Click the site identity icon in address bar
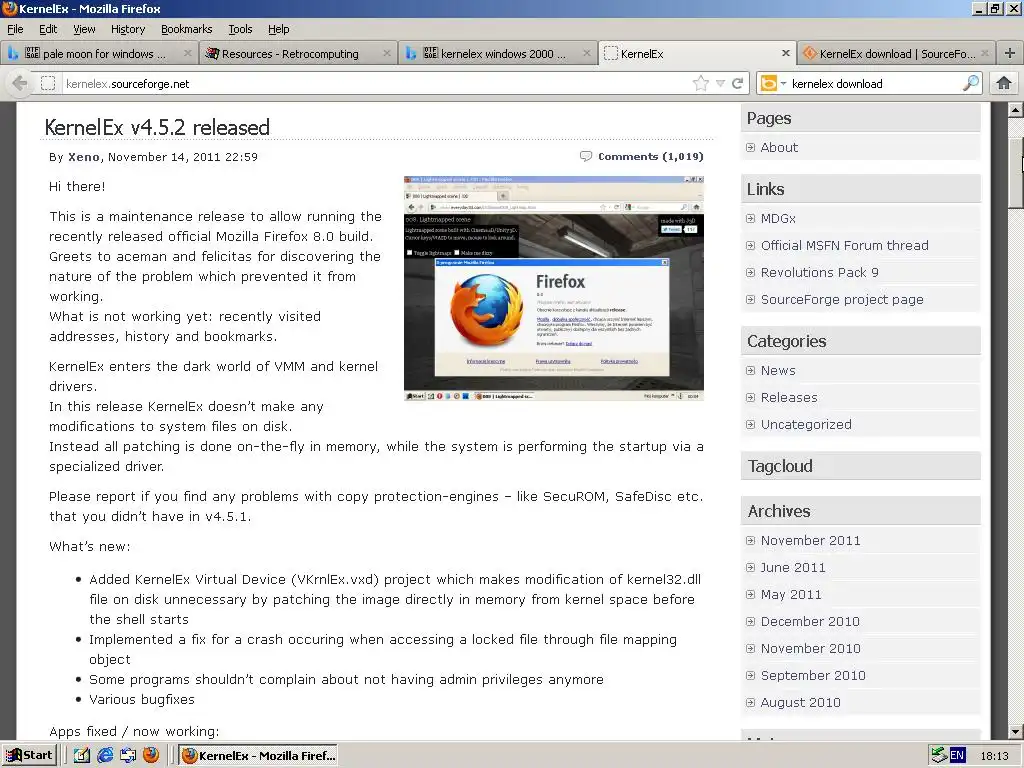This screenshot has width=1024, height=768. [48, 84]
